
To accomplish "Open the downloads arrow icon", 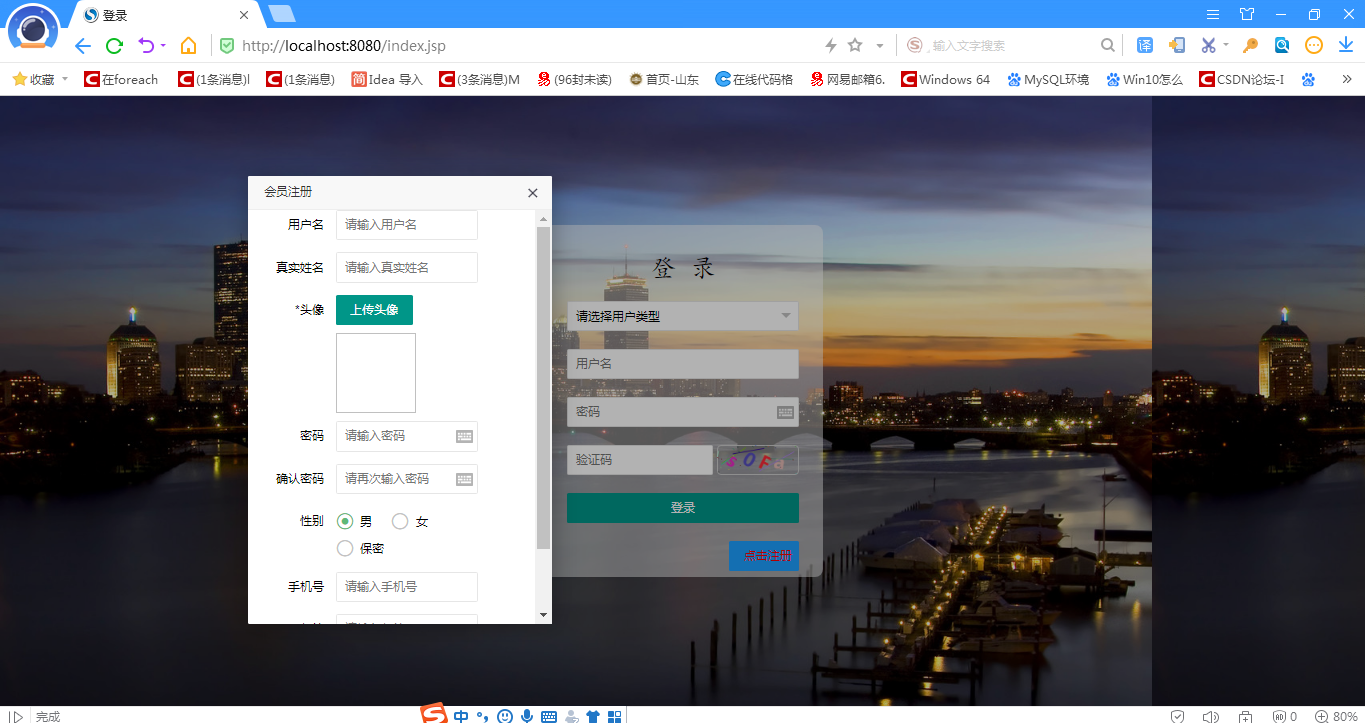I will click(1346, 46).
